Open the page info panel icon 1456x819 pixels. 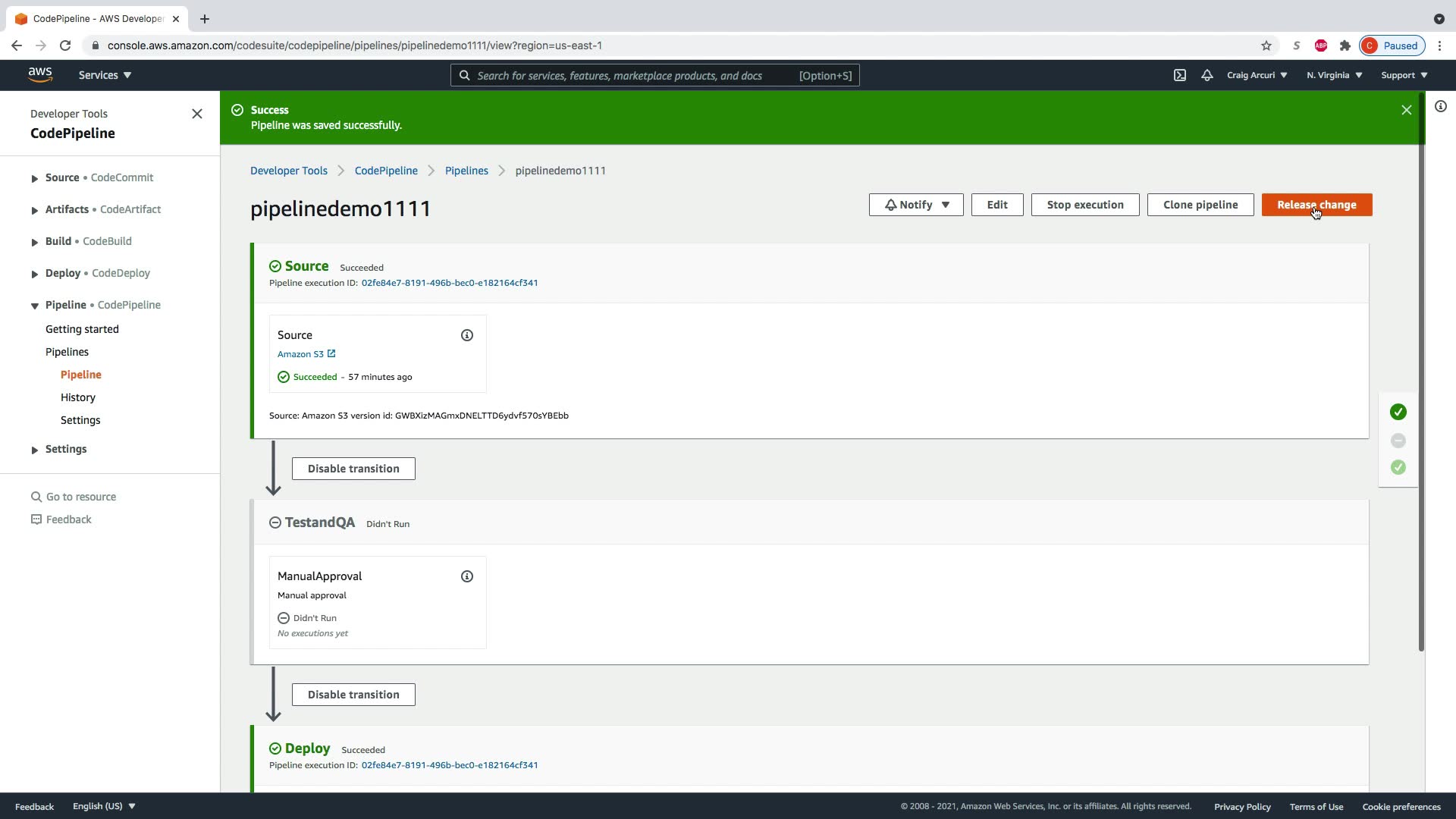[1441, 107]
